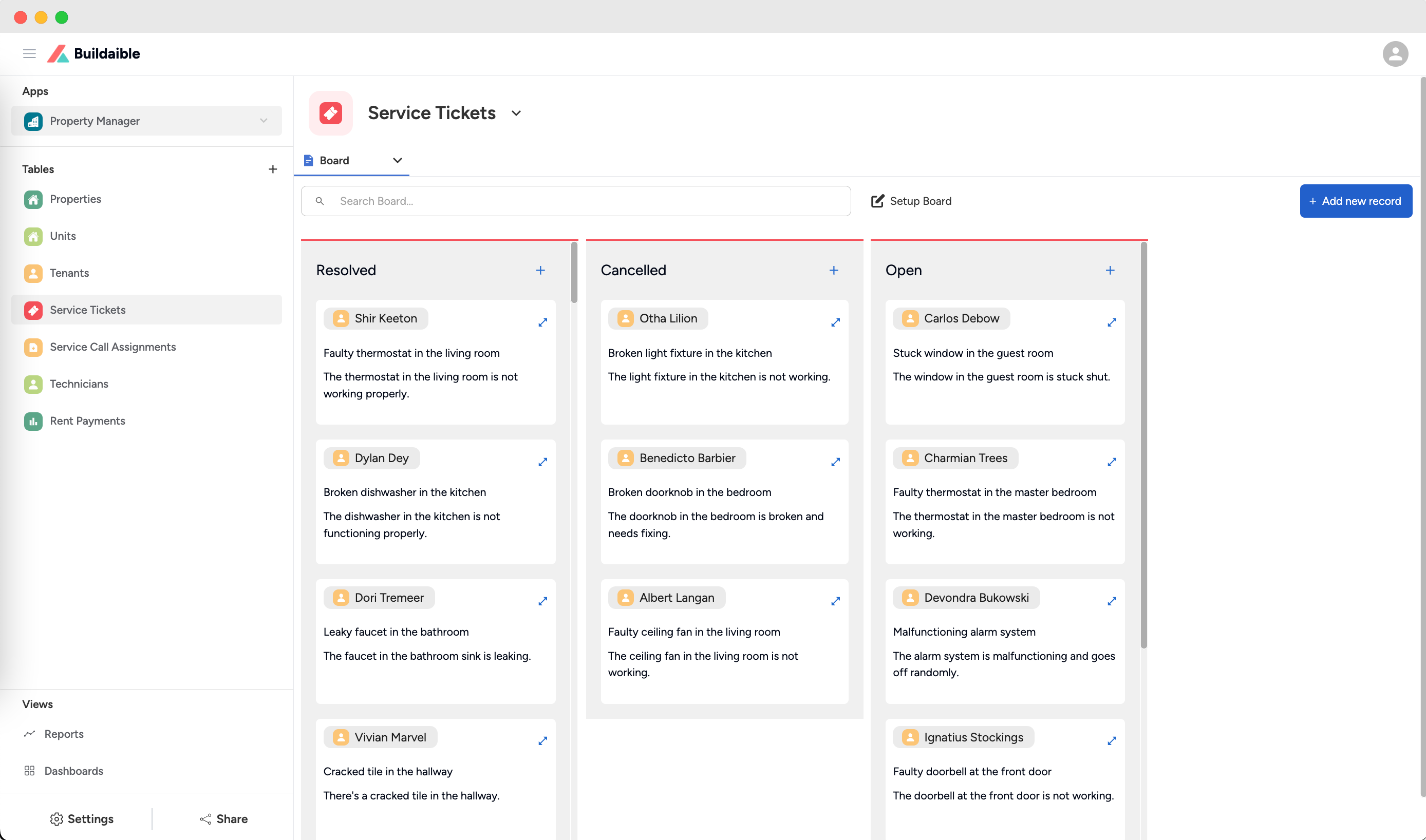Expand Charmian Trees ticket card

(x=1112, y=462)
